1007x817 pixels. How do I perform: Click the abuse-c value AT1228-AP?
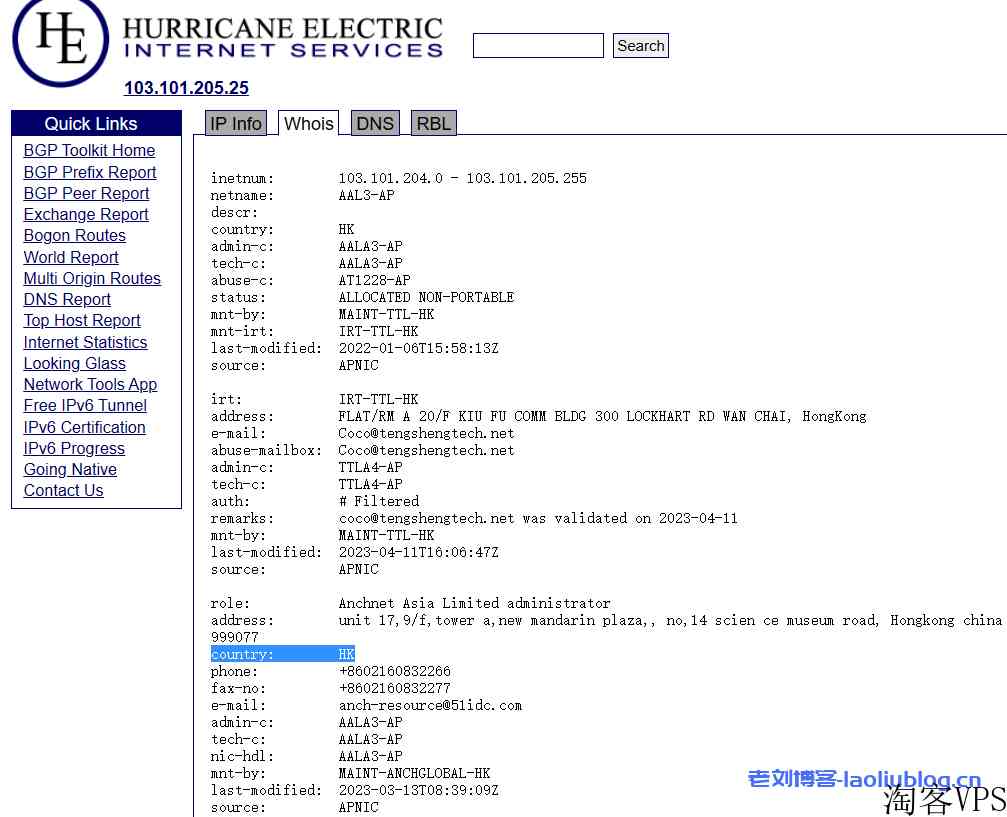pos(374,281)
